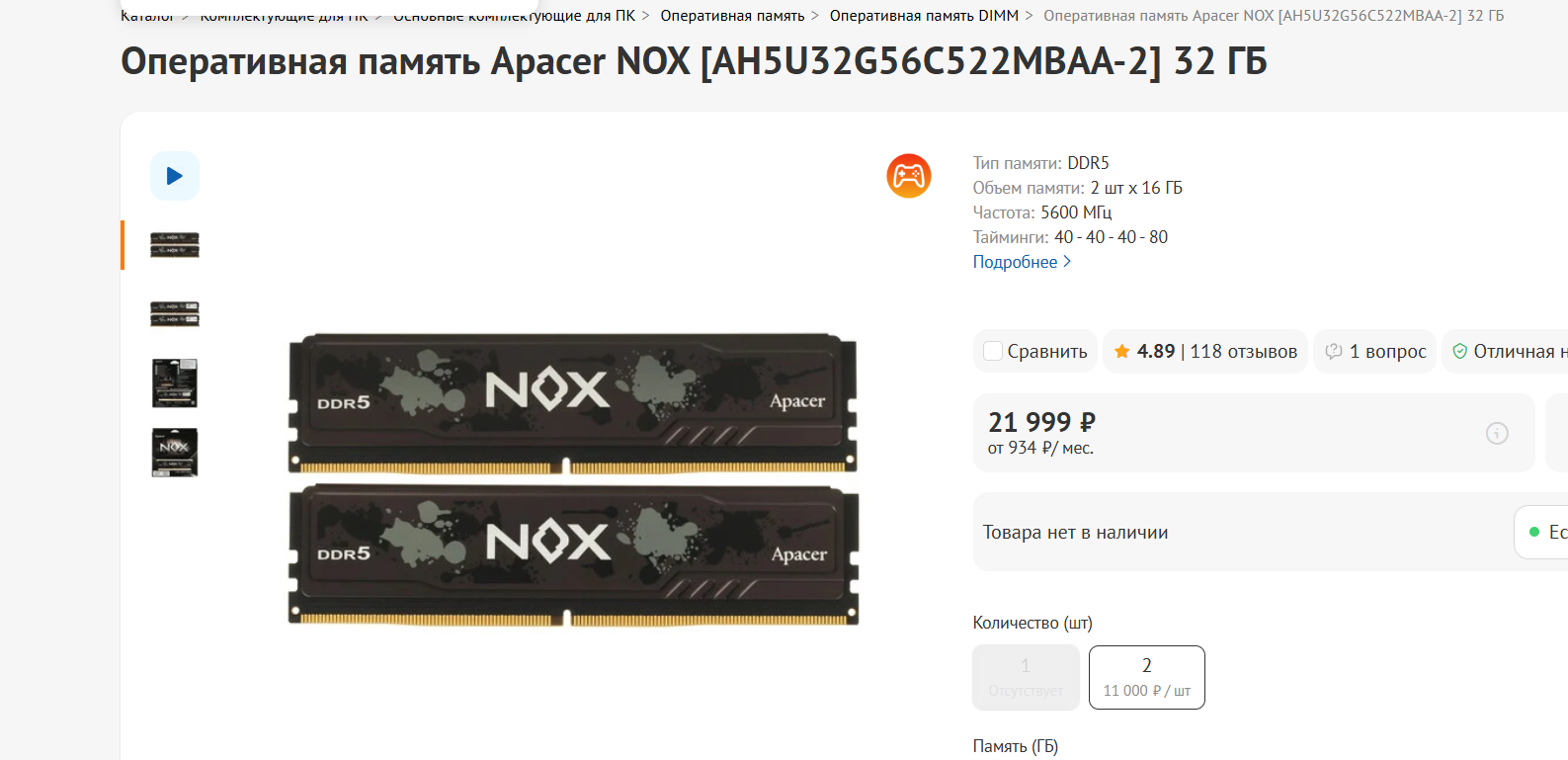The width and height of the screenshot is (1568, 760).
Task: Select quantity option 2 at 11 000 ₽
Action: [1147, 677]
